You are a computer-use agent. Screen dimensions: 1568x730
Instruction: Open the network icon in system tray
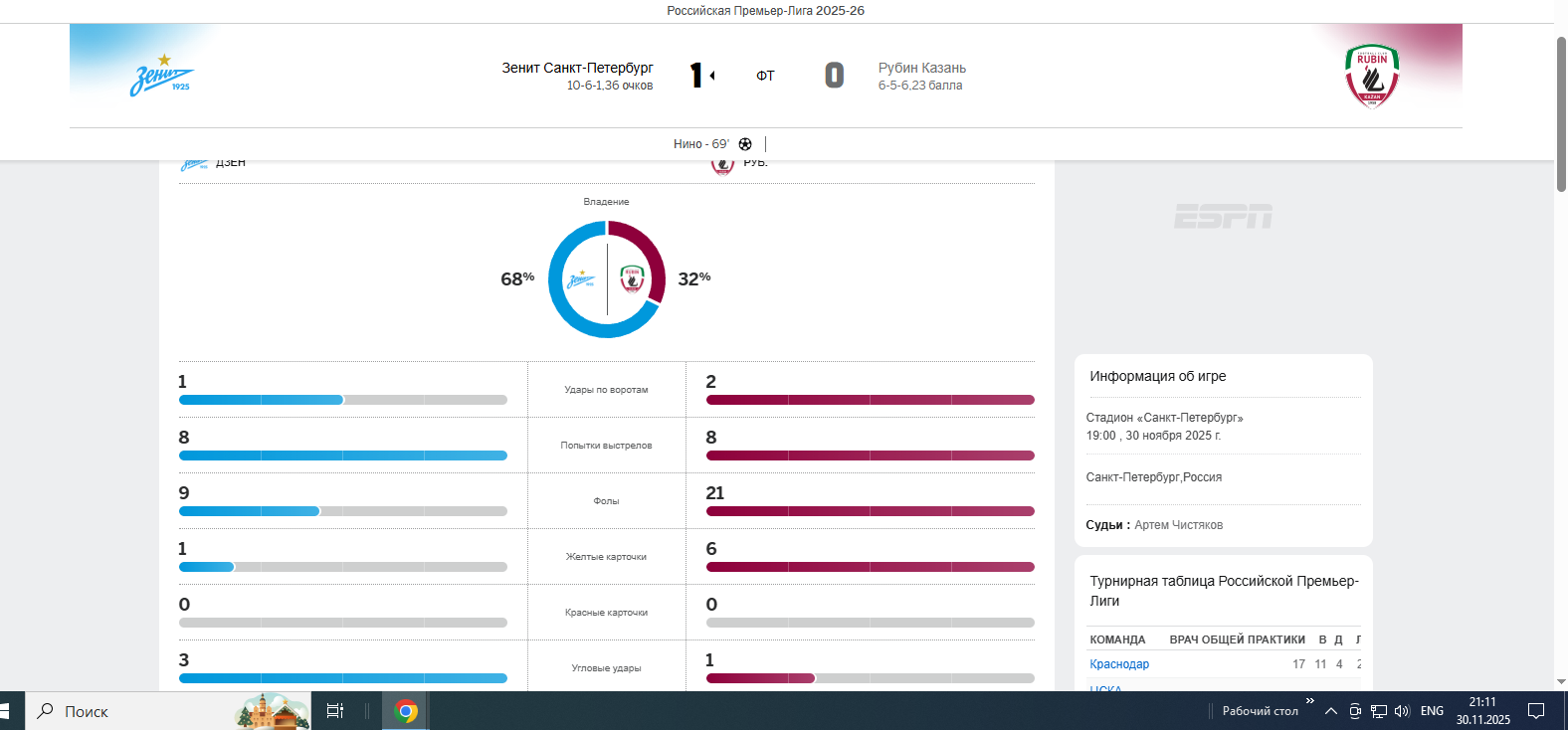(1379, 711)
